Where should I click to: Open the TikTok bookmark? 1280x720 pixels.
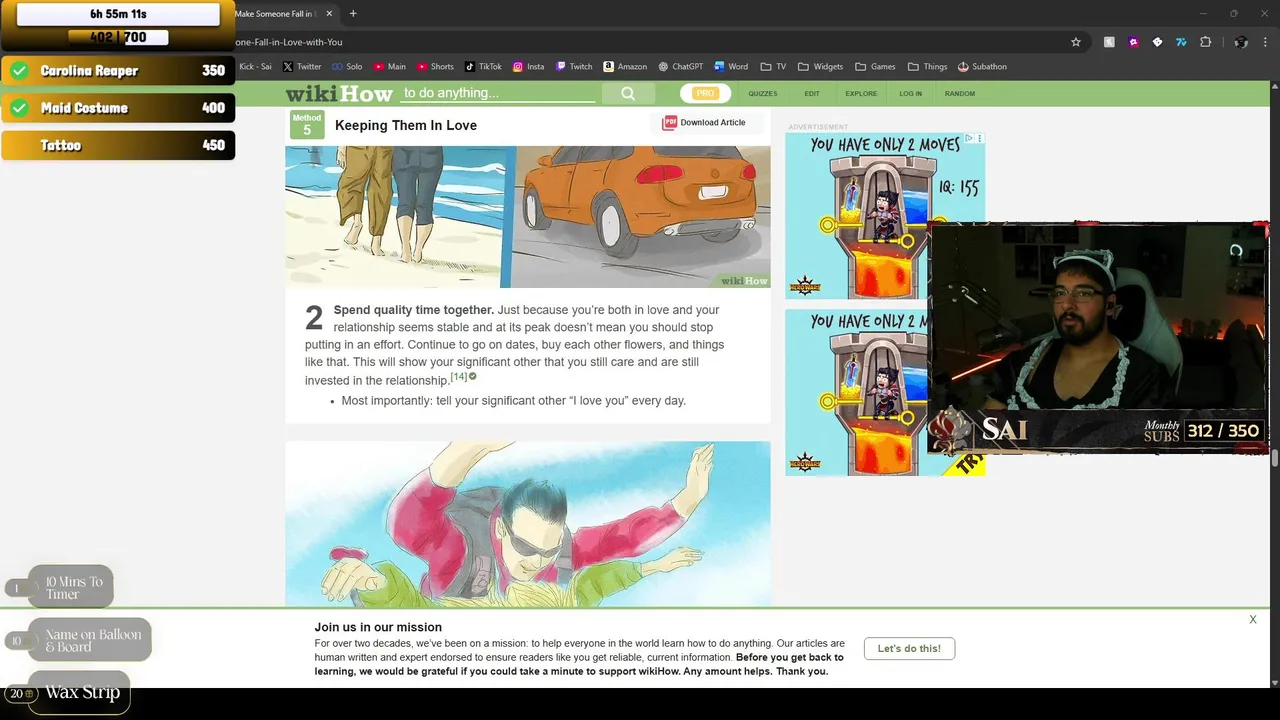pyautogui.click(x=483, y=67)
